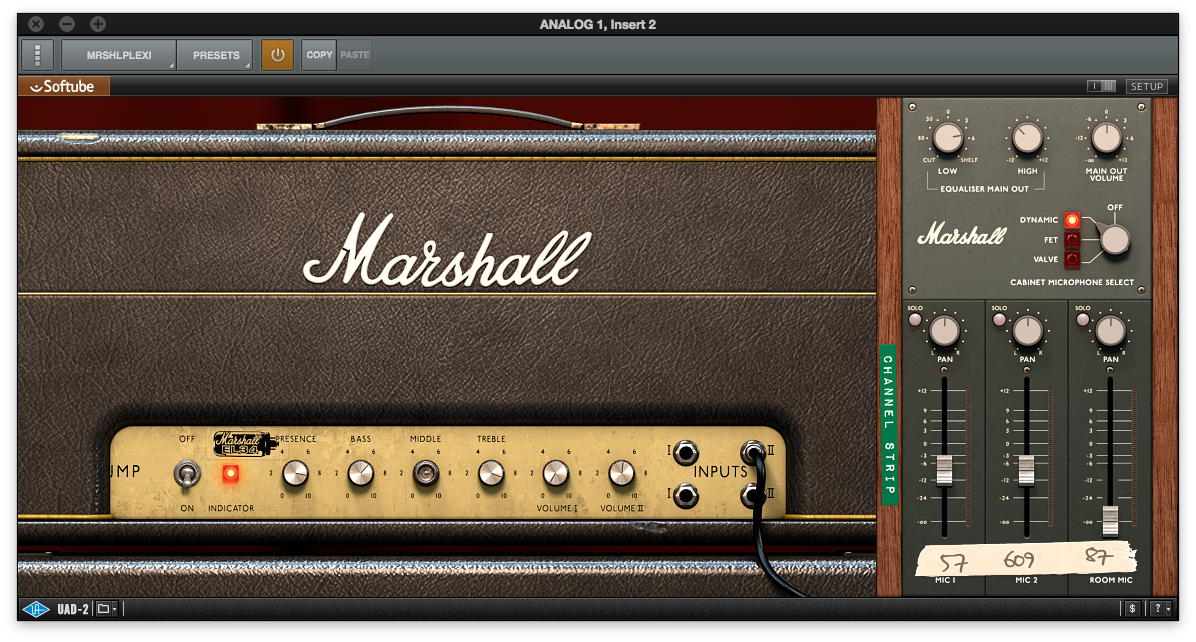Viewport: 1196px width, 642px height.
Task: Open the question mark help menu
Action: coord(1160,608)
